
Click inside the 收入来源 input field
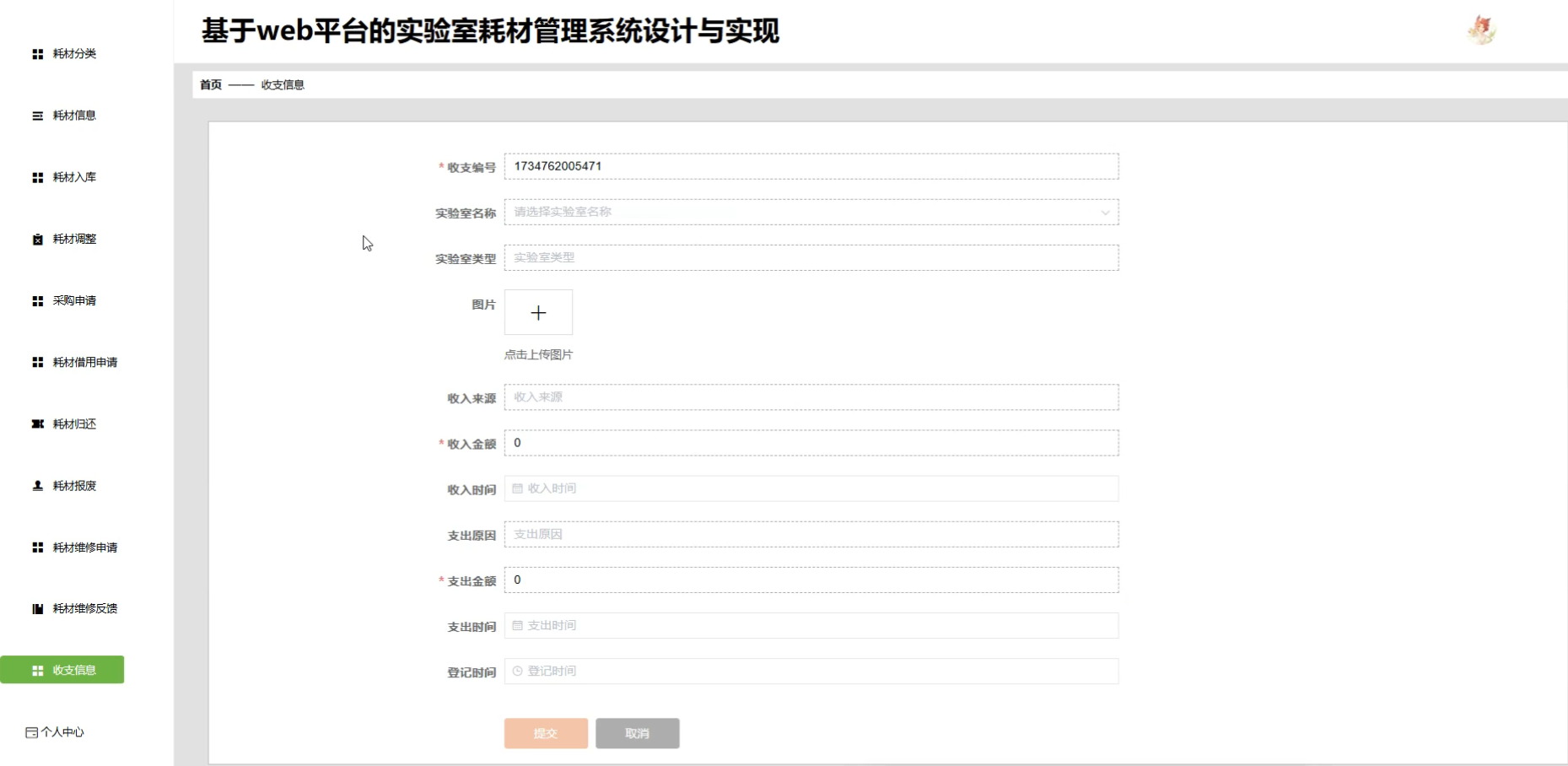tap(810, 396)
